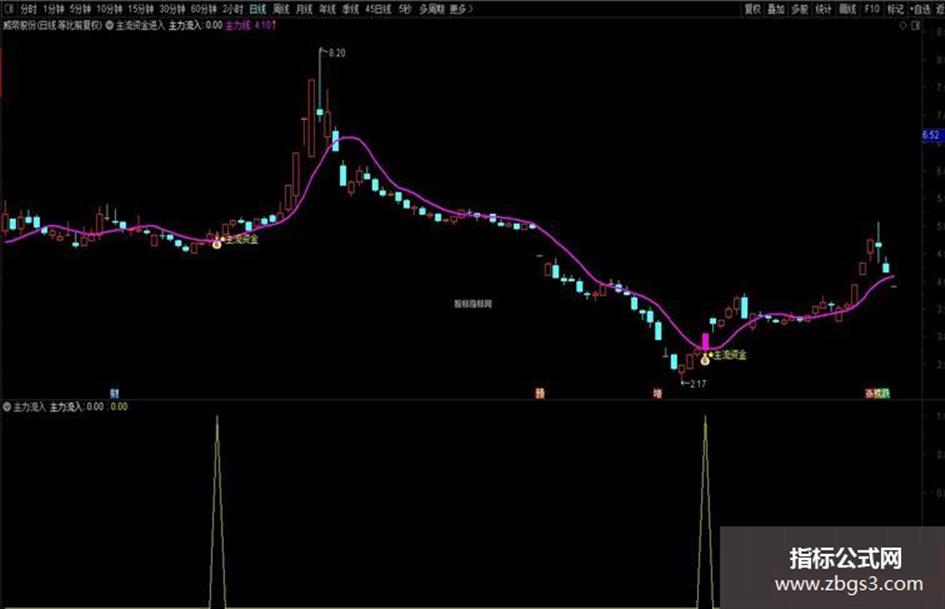Select the 1分钟 period

tap(54, 9)
